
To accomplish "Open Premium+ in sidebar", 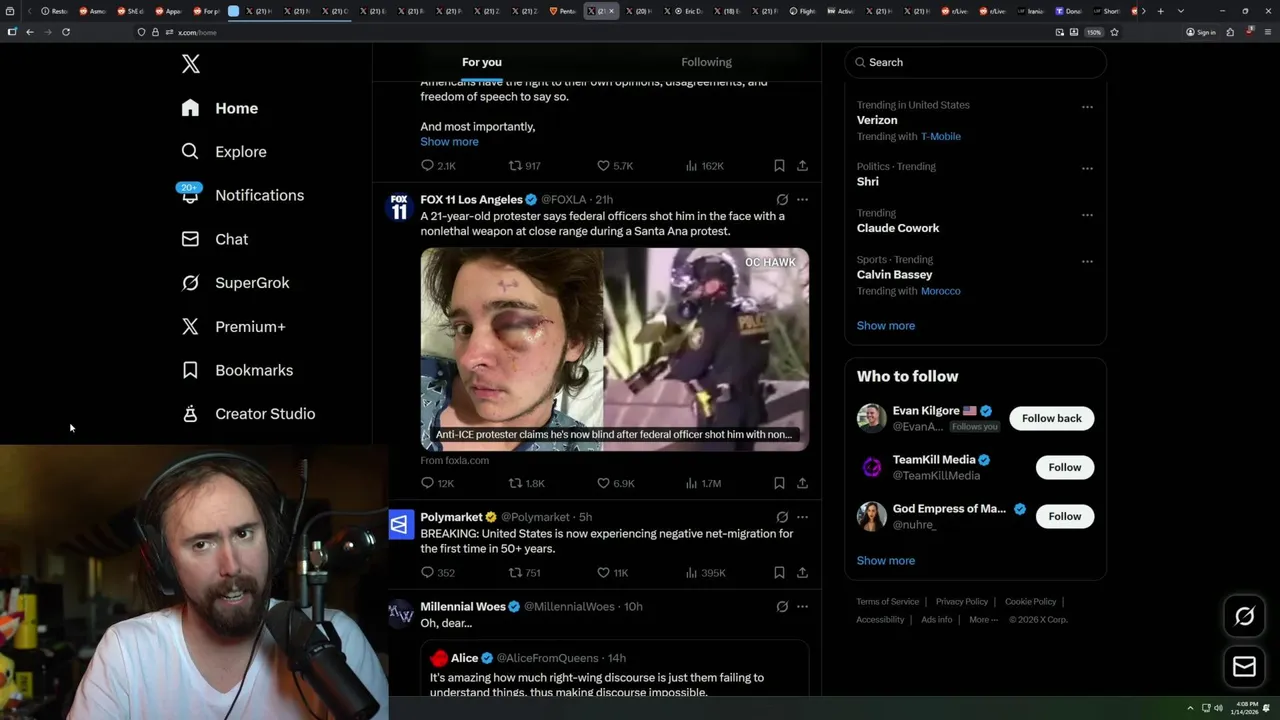I will (x=233, y=326).
